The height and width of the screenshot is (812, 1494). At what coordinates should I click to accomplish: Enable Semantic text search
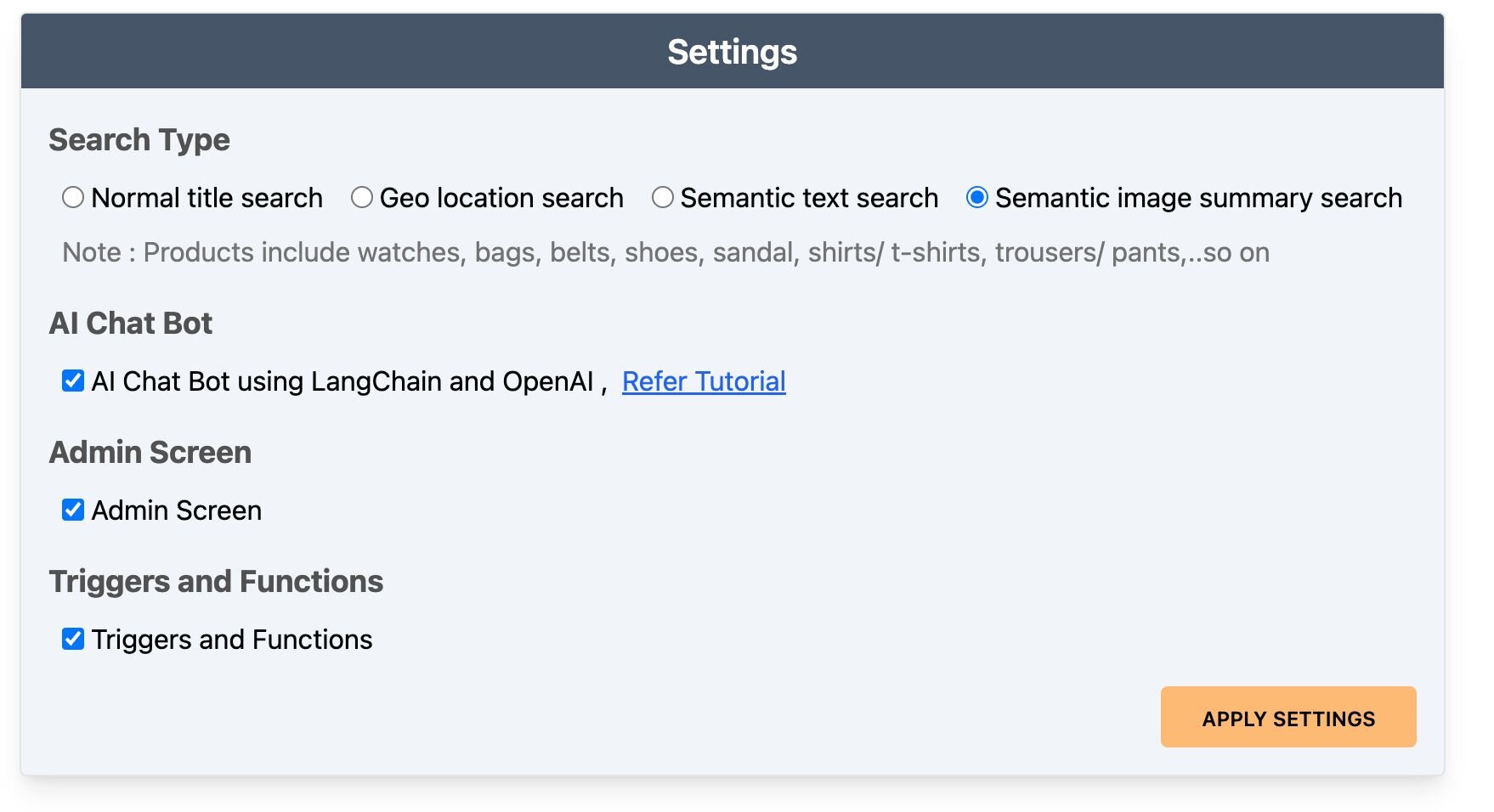[x=662, y=197]
